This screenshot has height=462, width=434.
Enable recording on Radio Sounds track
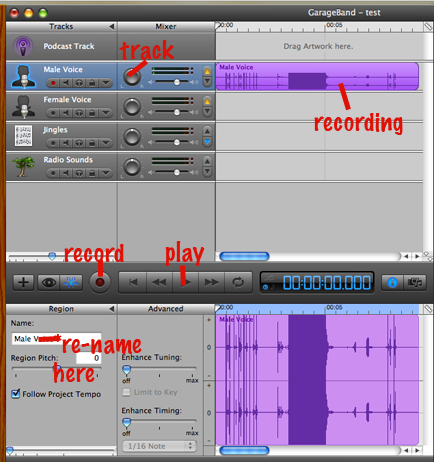click(x=53, y=173)
